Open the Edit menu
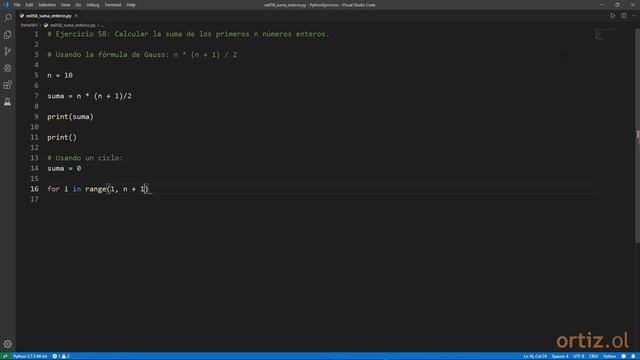640x360 pixels. [x=29, y=5]
